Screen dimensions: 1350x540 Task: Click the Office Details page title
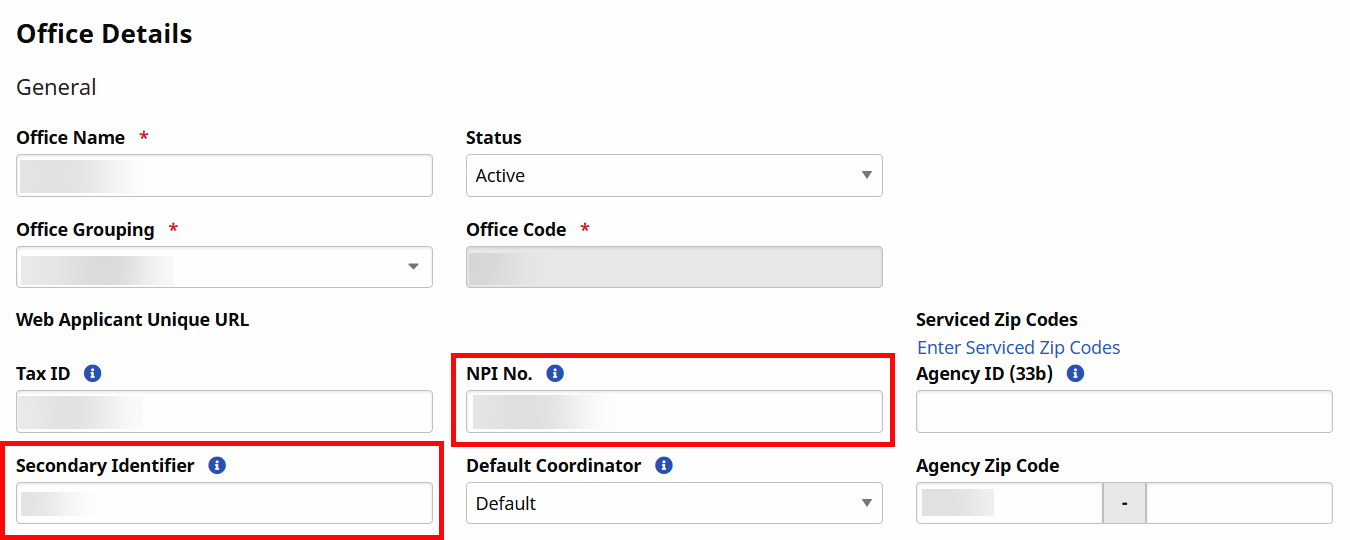[104, 34]
